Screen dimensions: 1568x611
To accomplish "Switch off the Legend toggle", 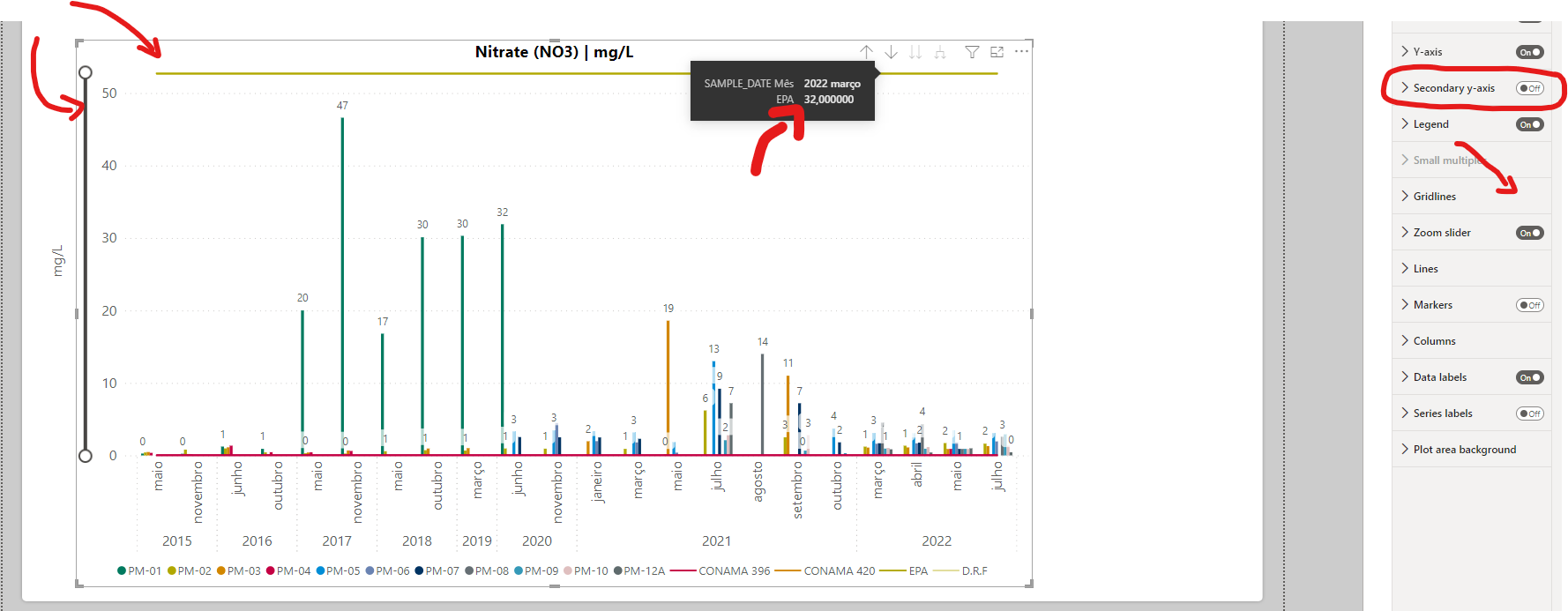I will [1530, 124].
